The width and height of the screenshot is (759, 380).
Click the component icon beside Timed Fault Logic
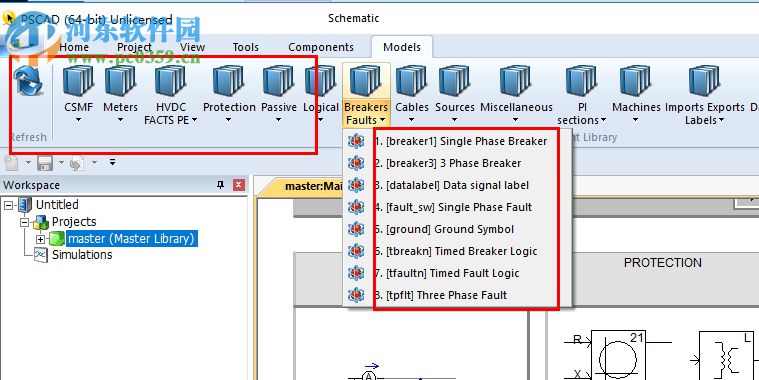coord(356,273)
